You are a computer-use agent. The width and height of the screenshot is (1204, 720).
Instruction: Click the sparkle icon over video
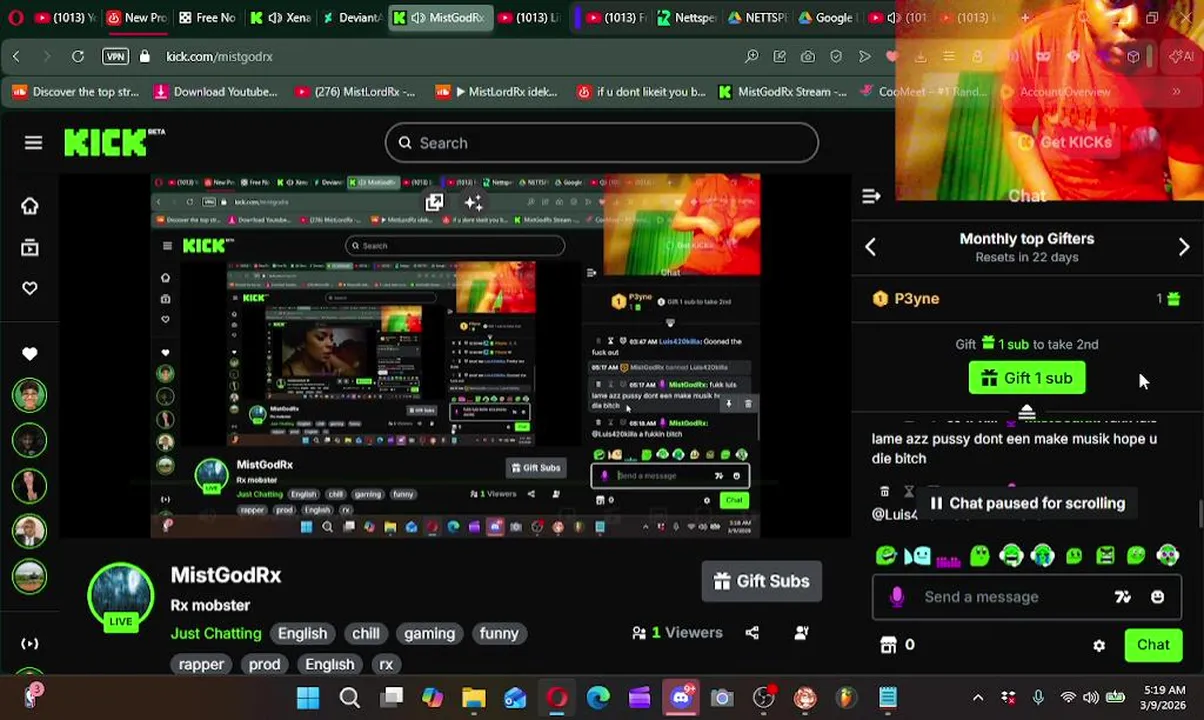coord(474,203)
